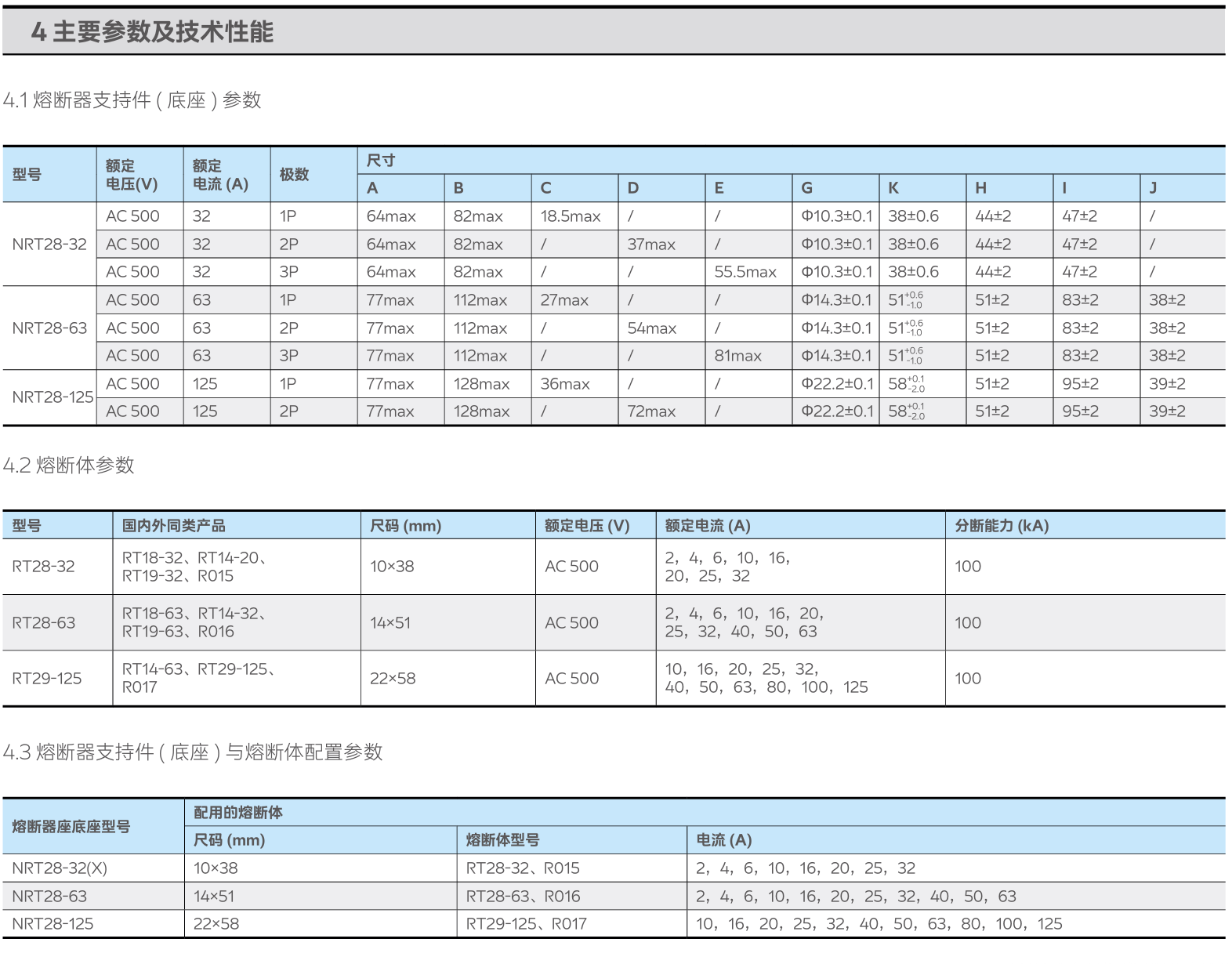Select the "极数" column header

tap(294, 175)
